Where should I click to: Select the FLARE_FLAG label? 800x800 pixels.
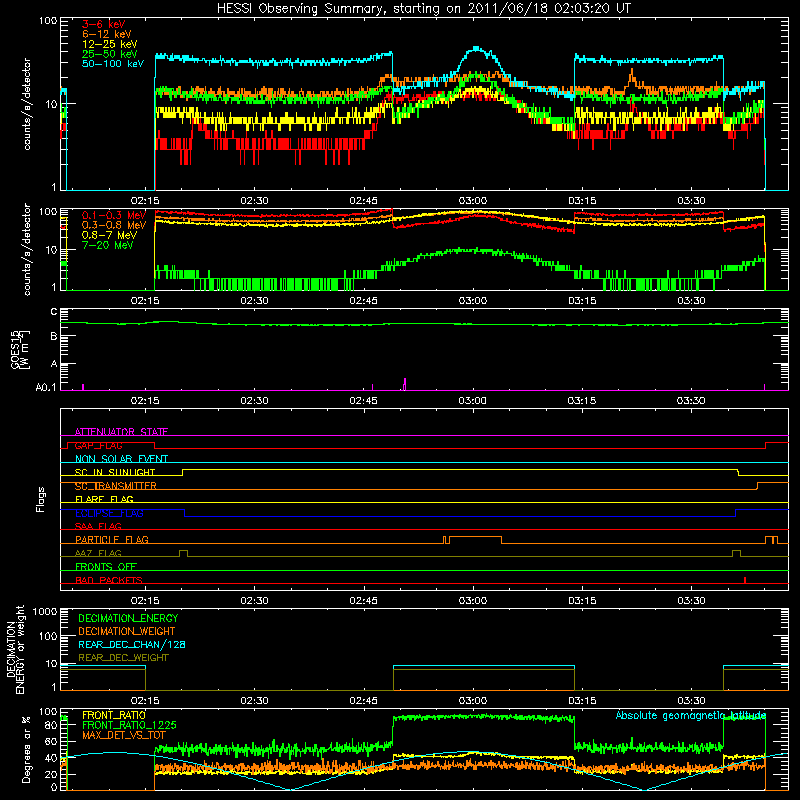[x=104, y=499]
